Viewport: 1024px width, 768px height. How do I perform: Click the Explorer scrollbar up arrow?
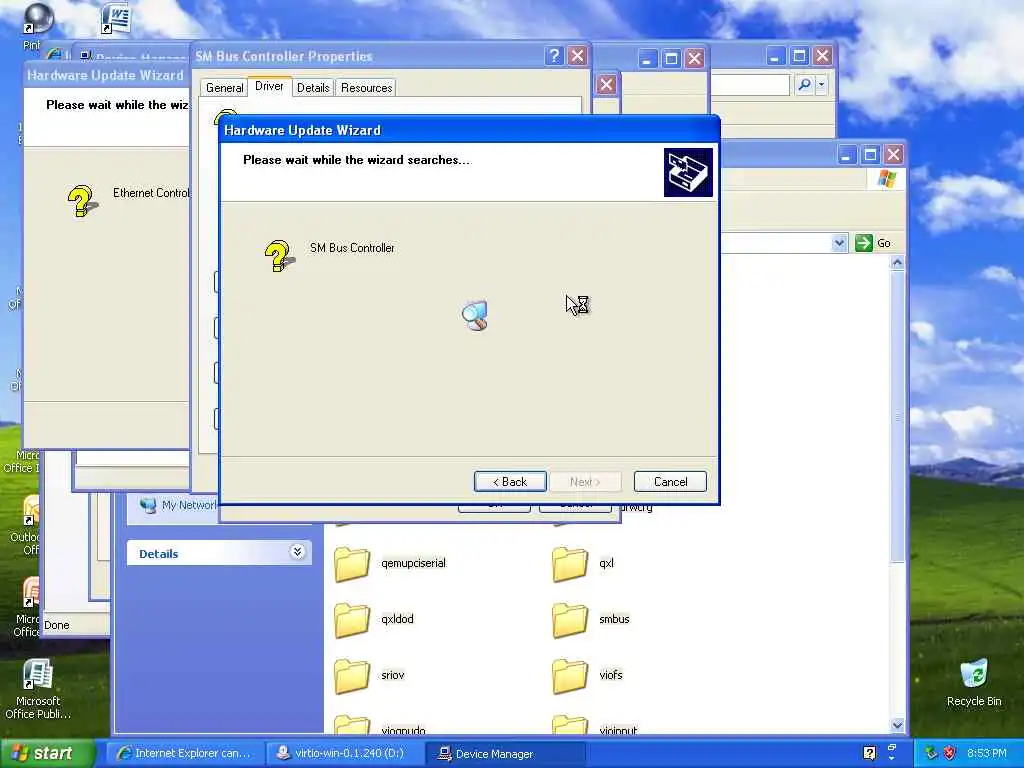[897, 263]
